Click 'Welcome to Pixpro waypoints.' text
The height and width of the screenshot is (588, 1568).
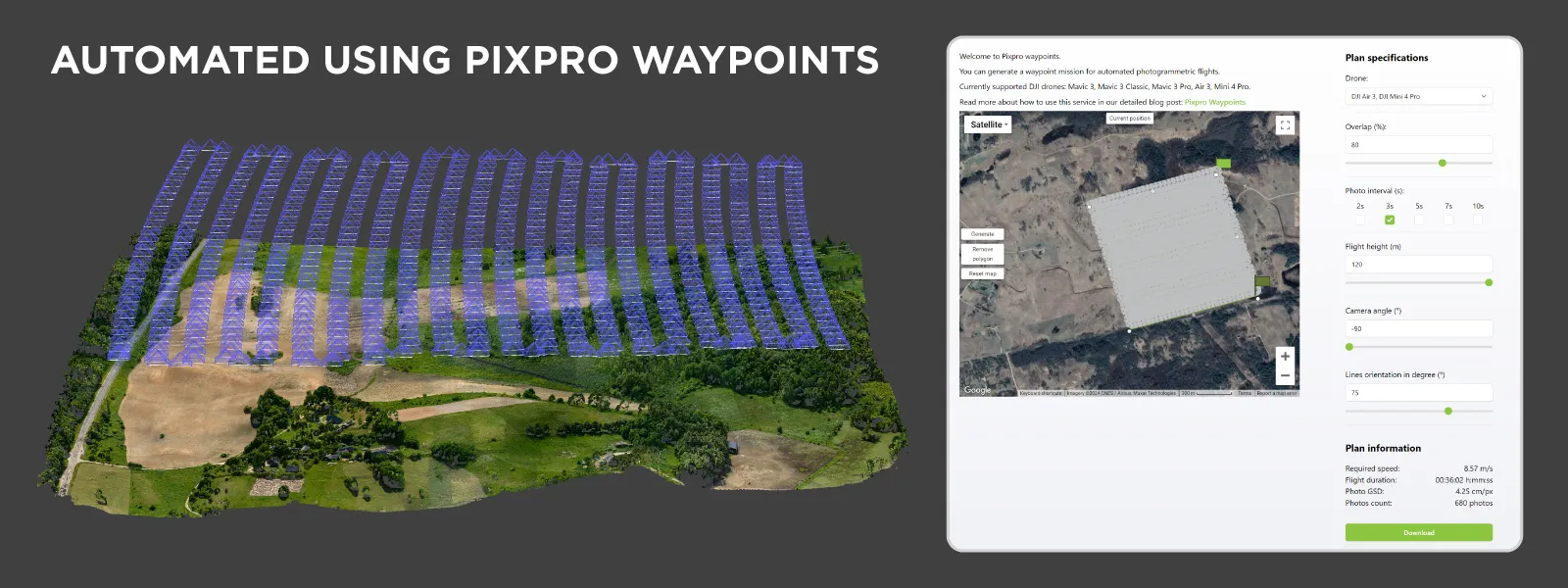click(1009, 56)
